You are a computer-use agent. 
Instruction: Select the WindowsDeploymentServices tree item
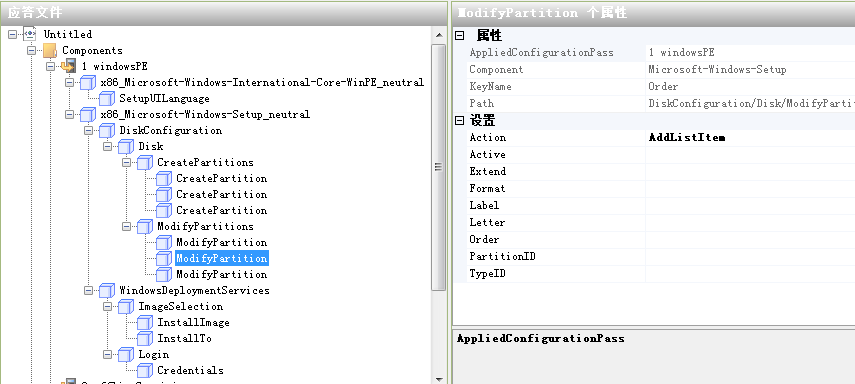194,290
